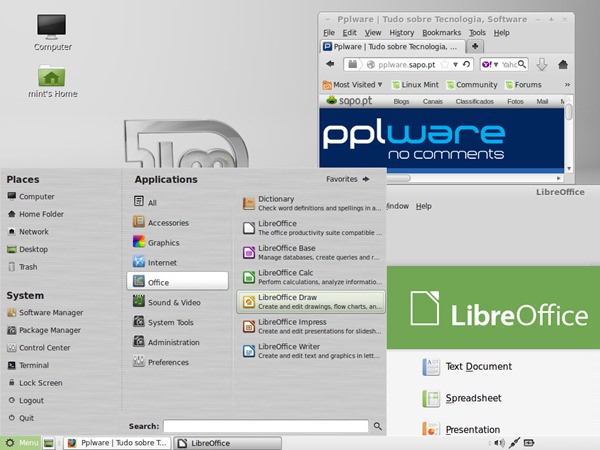
Task: Open Computer under Places
Action: coord(31,196)
